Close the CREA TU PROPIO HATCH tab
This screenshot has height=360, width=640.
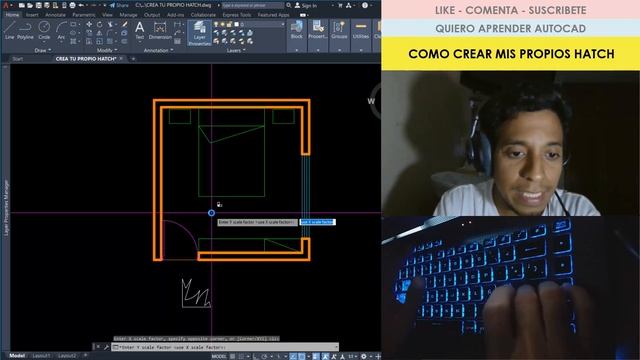[x=121, y=59]
